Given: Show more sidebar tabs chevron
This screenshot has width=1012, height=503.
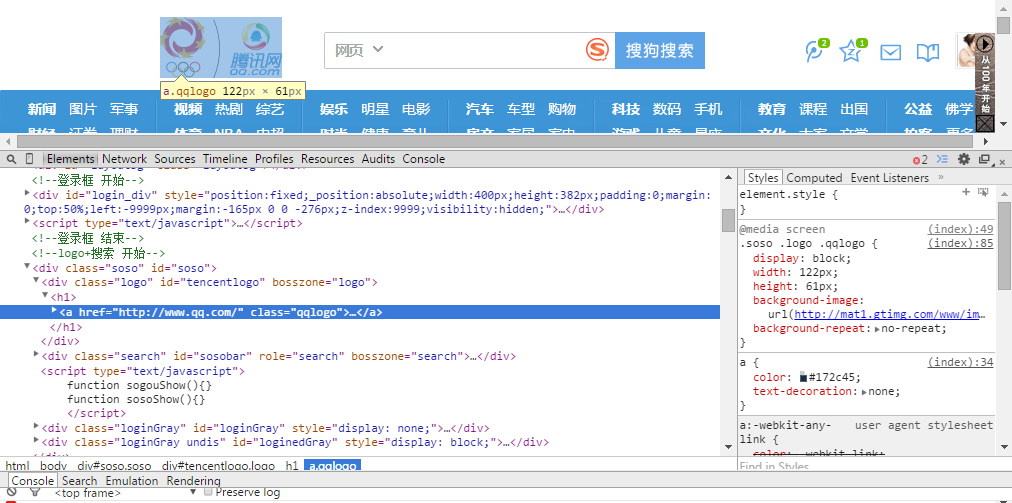Looking at the screenshot, I should coord(940,177).
